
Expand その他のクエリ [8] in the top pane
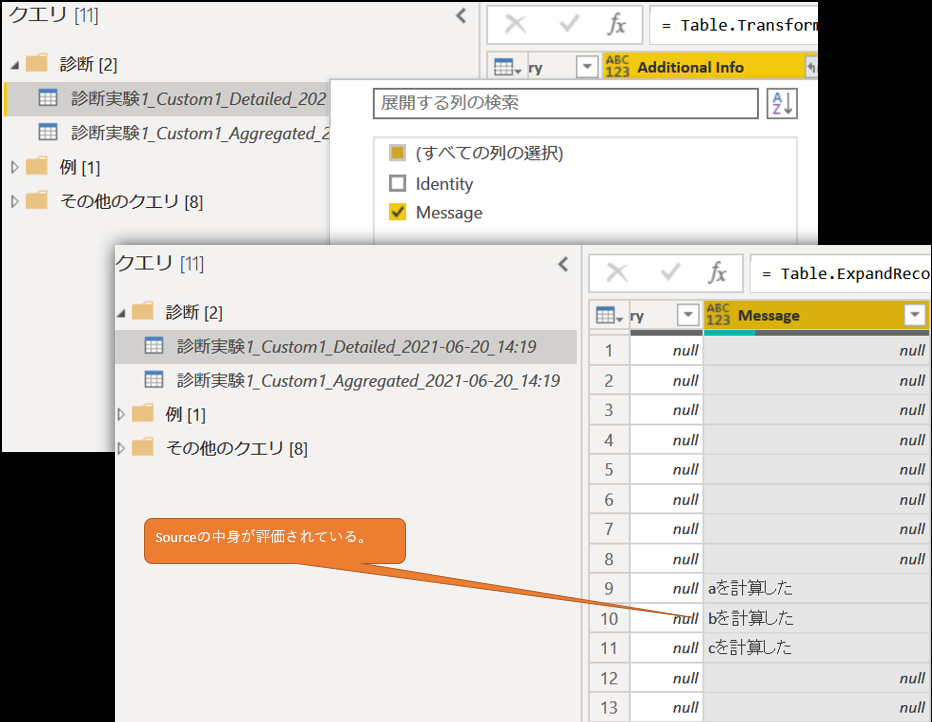point(15,201)
